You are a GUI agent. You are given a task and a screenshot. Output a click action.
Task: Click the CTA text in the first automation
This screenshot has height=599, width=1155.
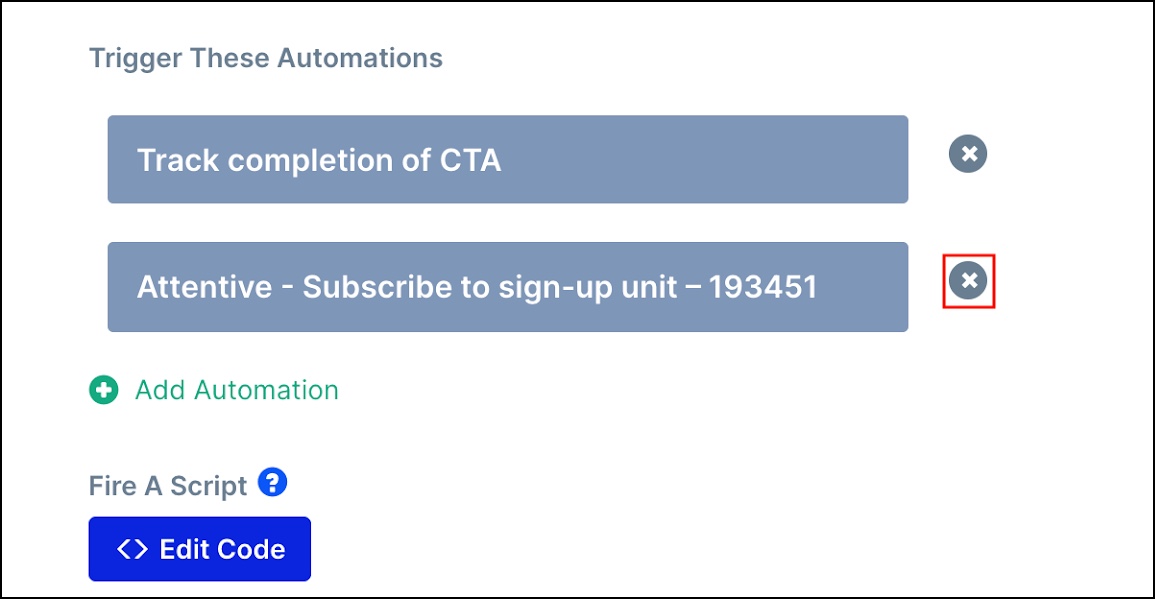[470, 160]
